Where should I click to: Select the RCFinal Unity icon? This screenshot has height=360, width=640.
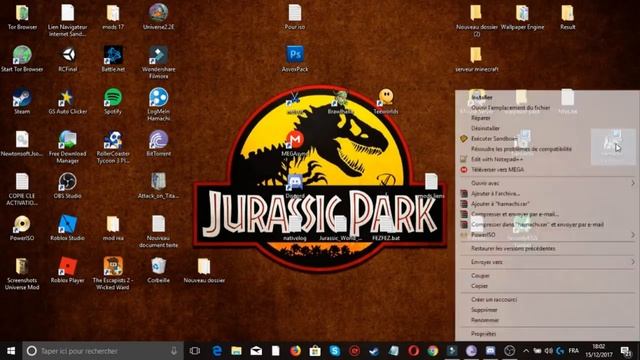[x=68, y=59]
